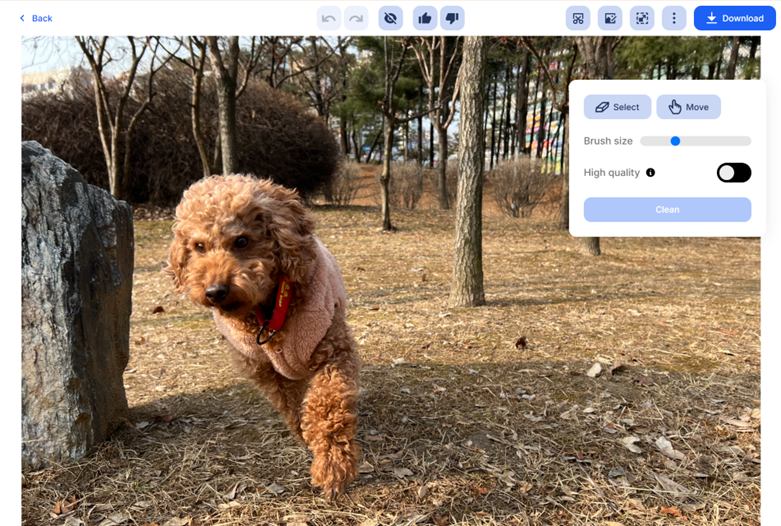Give thumbs up feedback

(x=425, y=18)
